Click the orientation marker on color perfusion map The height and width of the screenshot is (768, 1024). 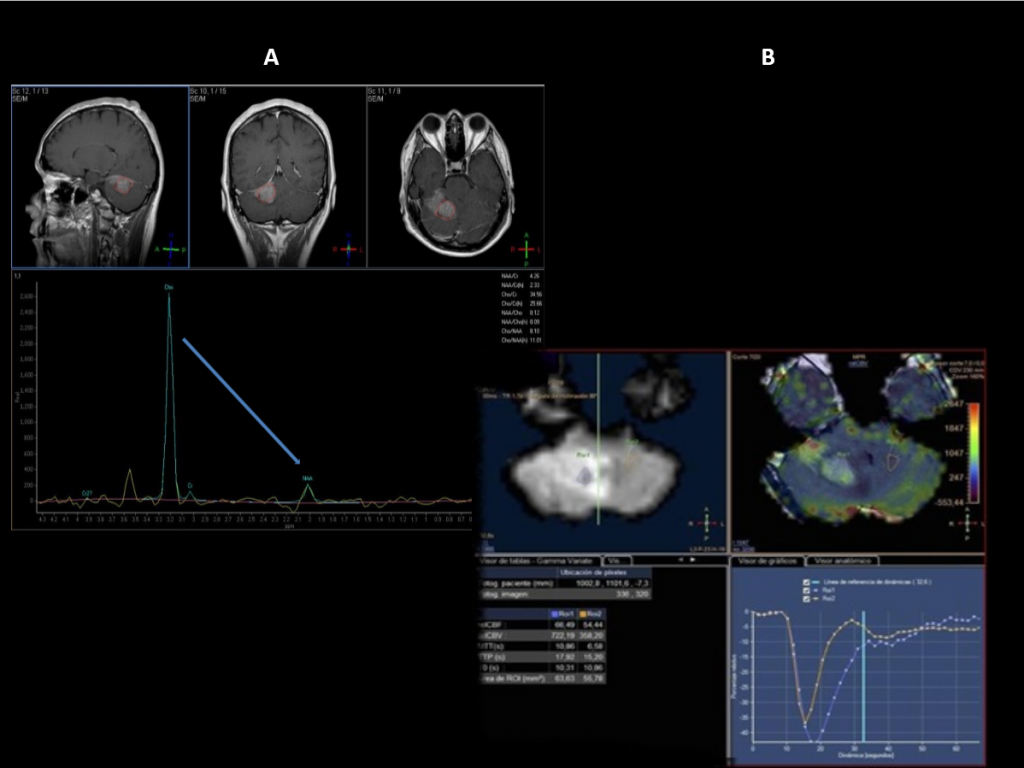(x=967, y=521)
